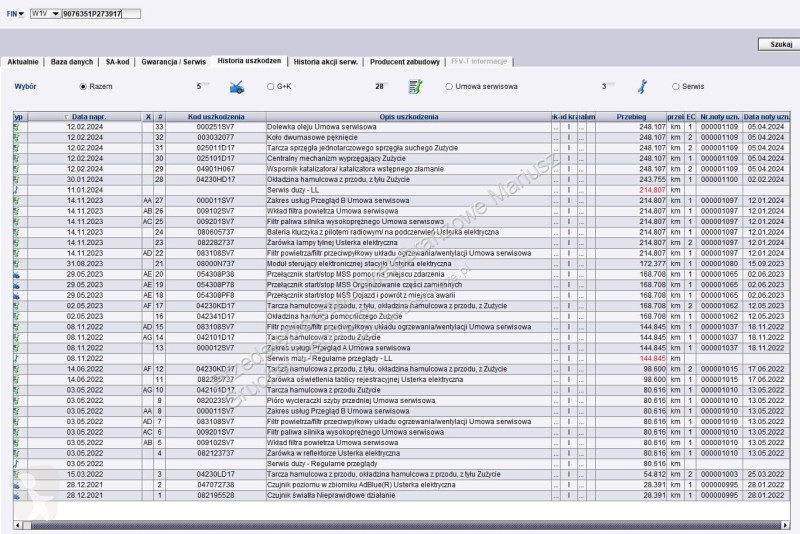800x534 pixels.
Task: Select the Serwis radio button
Action: coord(676,87)
